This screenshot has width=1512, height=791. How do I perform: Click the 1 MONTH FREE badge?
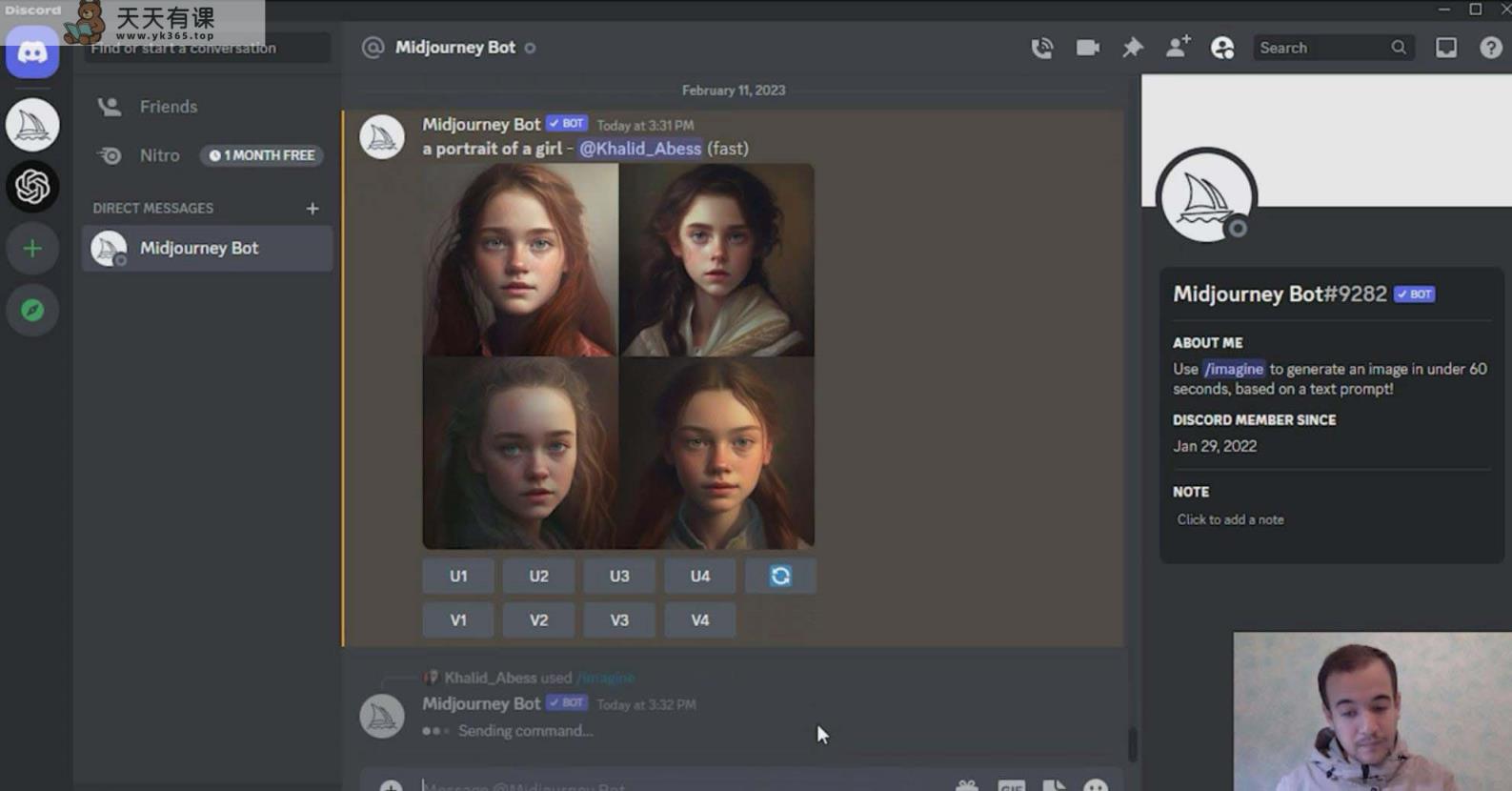[262, 155]
